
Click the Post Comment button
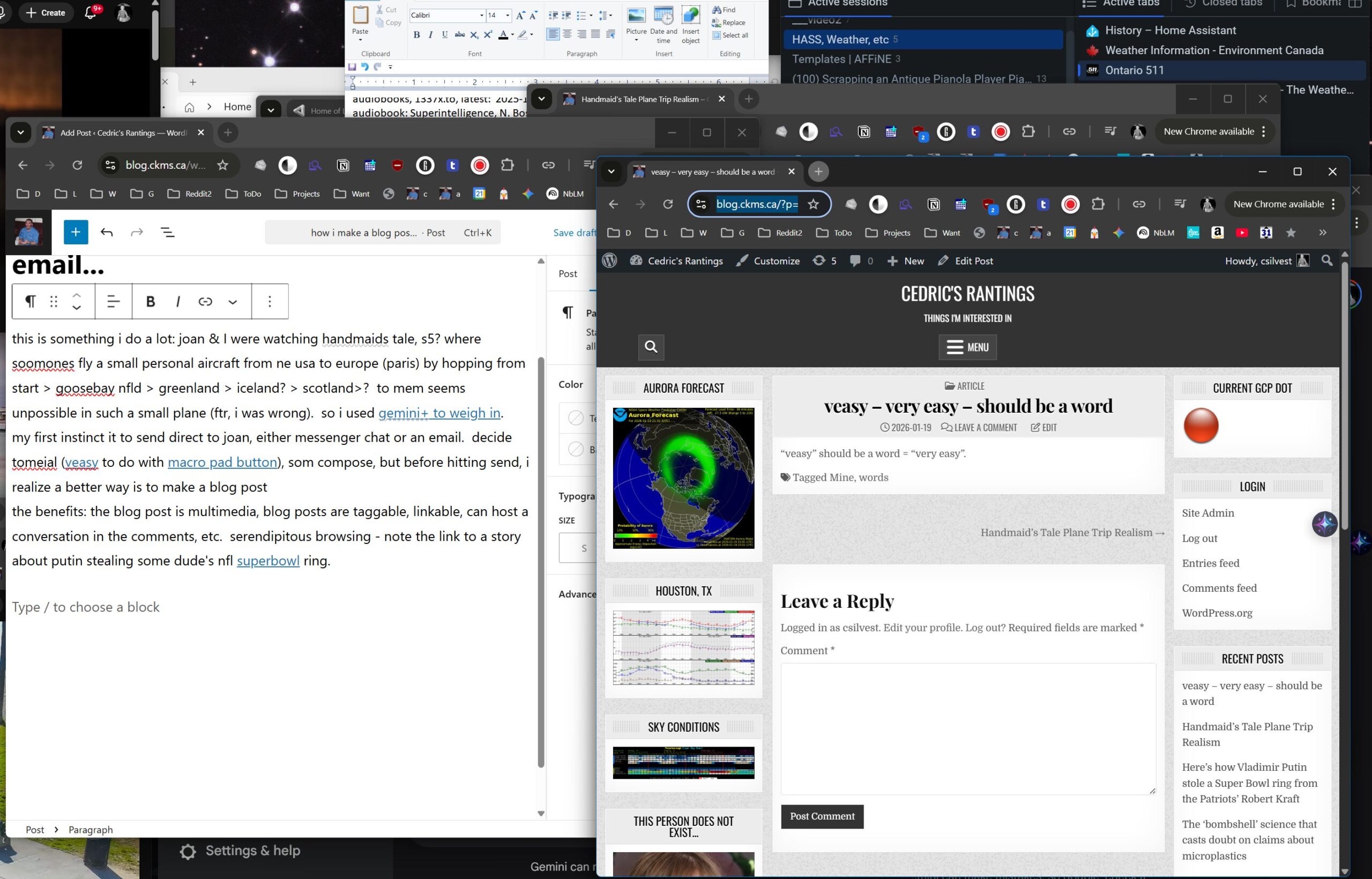[x=822, y=816]
